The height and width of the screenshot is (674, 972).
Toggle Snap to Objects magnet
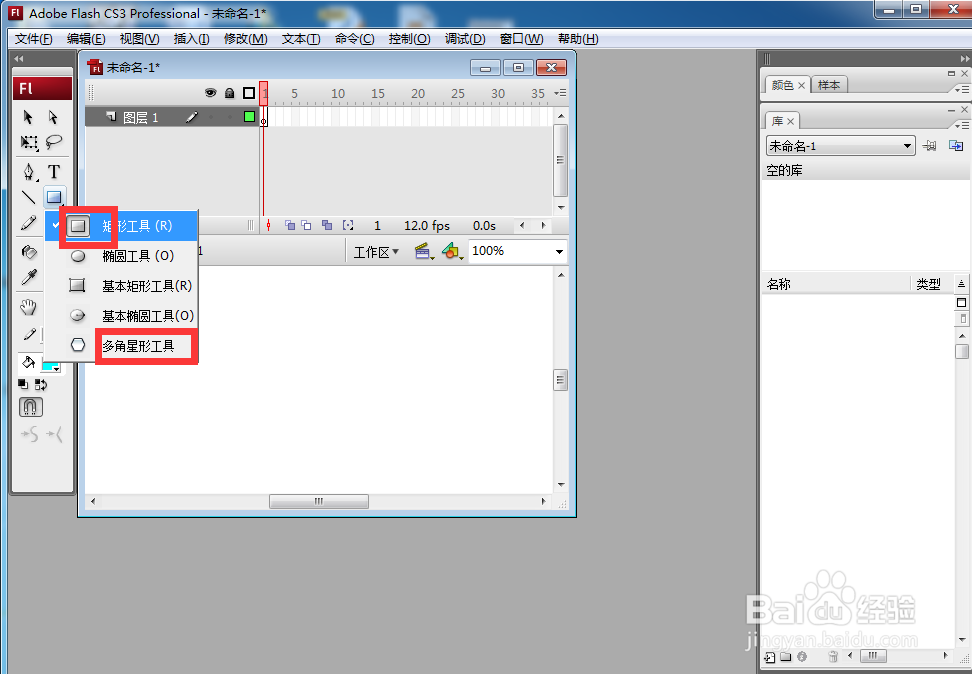click(x=30, y=407)
